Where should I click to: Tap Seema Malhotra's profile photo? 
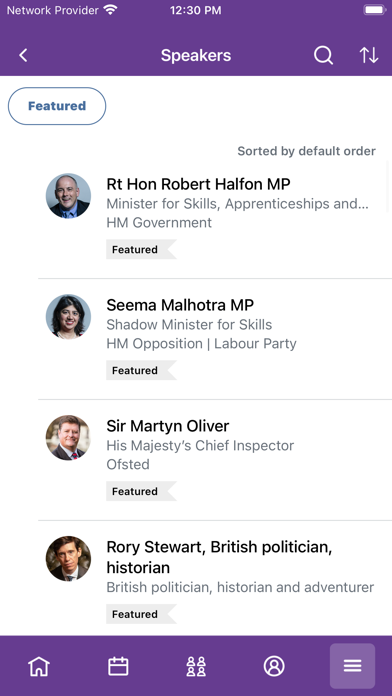(68, 316)
